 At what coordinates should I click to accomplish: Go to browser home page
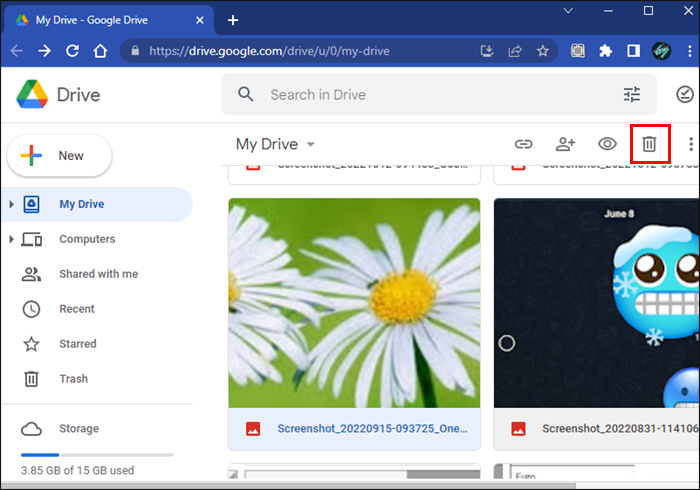click(x=101, y=50)
